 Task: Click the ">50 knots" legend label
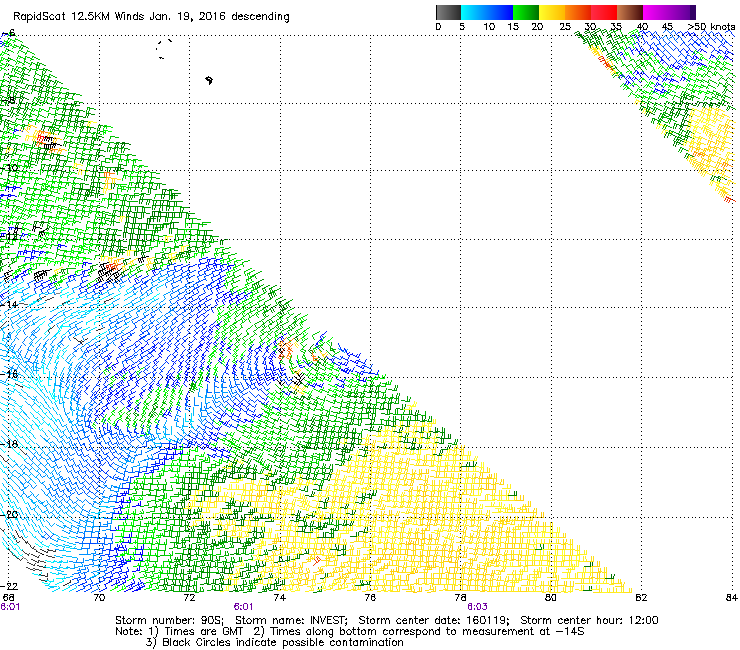(x=711, y=26)
